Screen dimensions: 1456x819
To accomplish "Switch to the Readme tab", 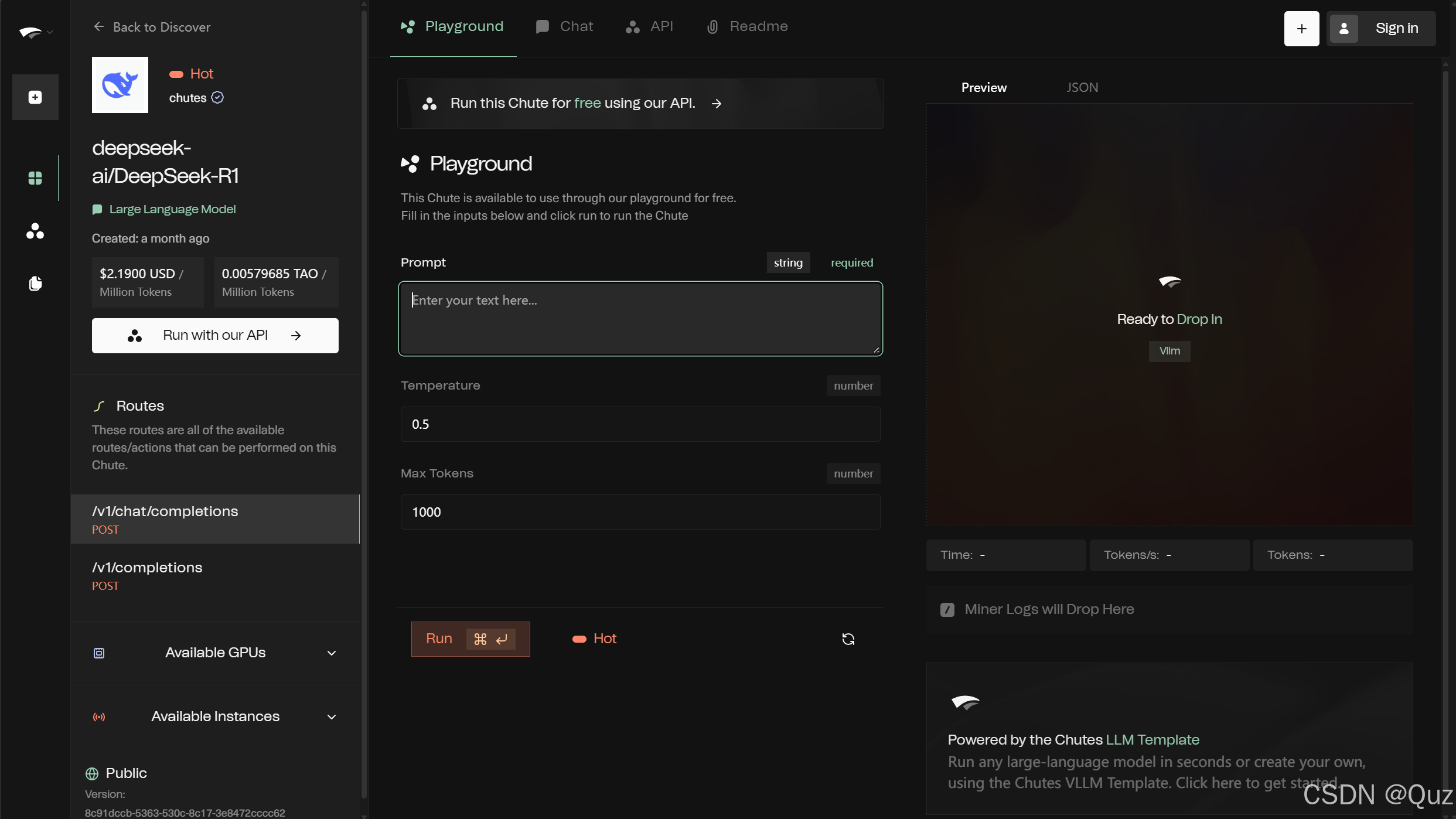I will [x=747, y=27].
